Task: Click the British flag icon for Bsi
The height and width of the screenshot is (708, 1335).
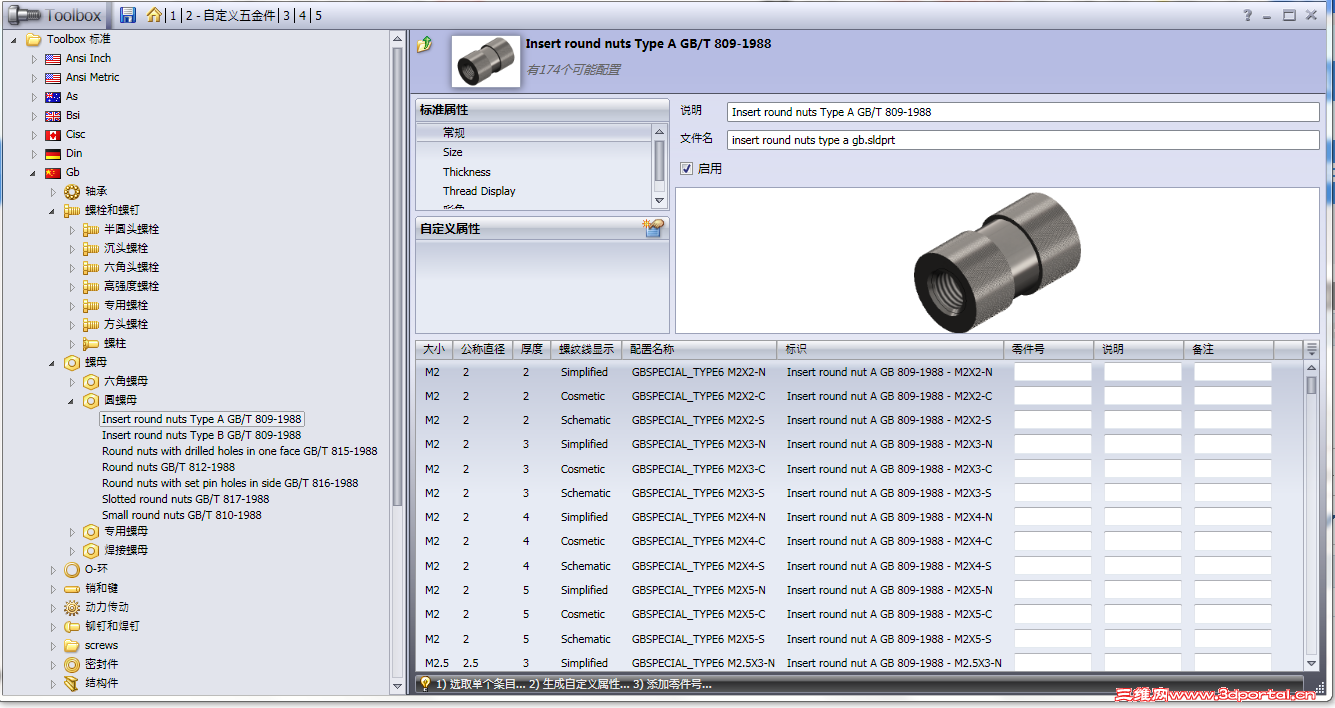Action: click(53, 116)
